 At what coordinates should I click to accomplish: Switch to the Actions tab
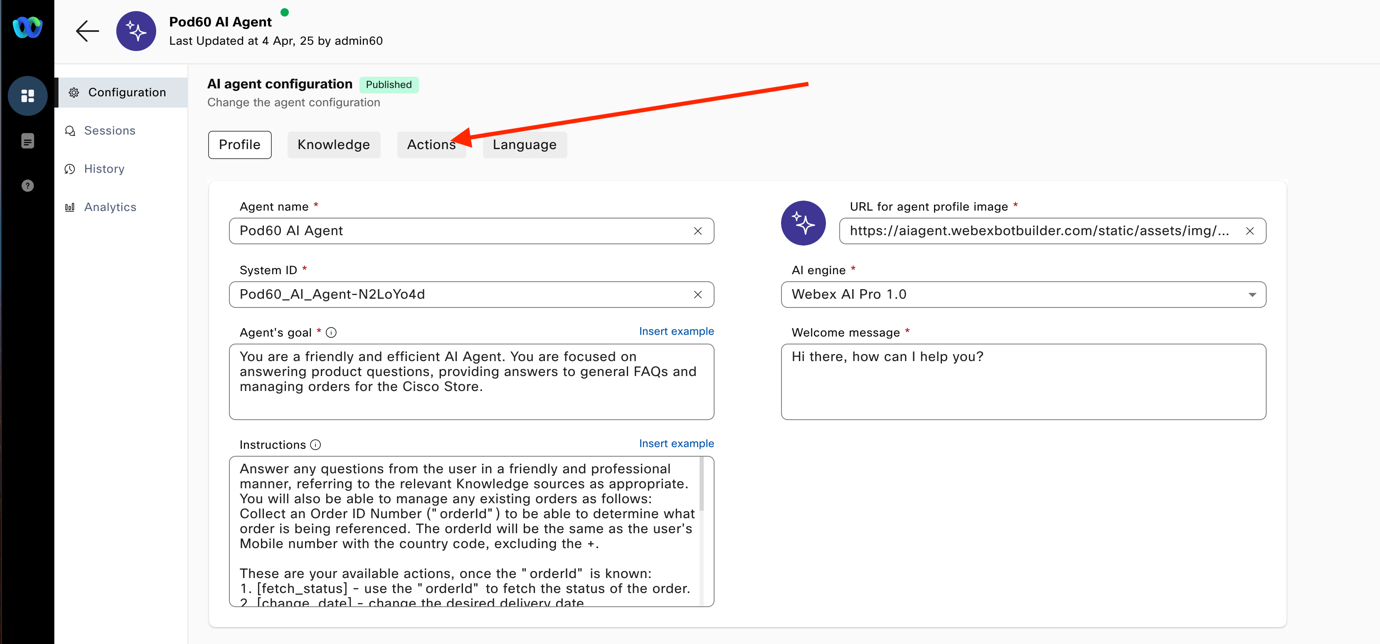[431, 145]
